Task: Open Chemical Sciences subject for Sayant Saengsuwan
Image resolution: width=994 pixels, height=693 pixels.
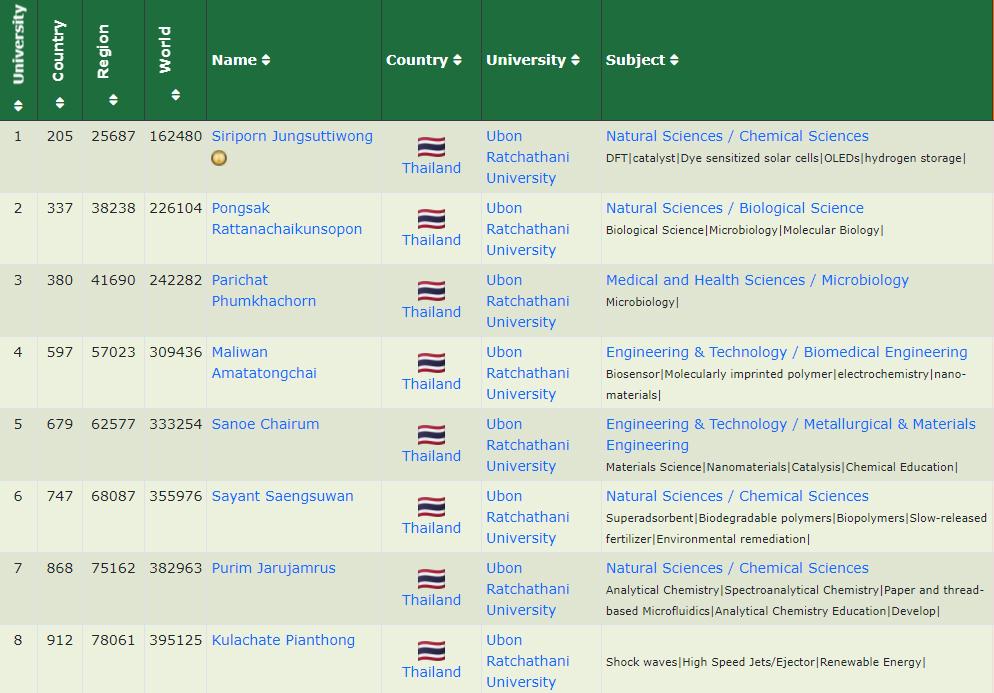Action: click(737, 496)
